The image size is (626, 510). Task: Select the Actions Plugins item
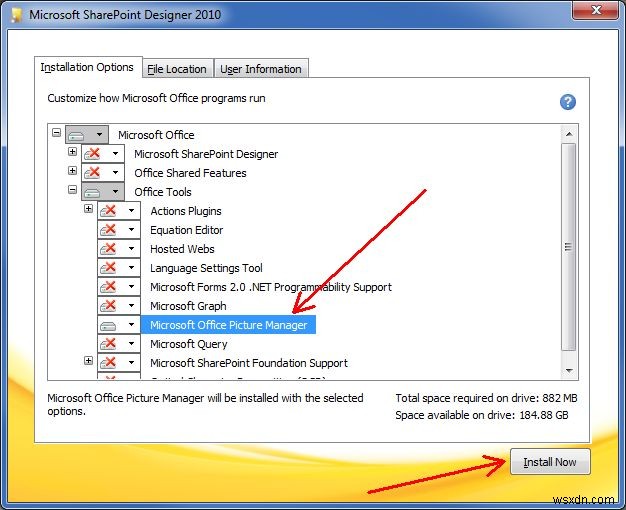[186, 211]
